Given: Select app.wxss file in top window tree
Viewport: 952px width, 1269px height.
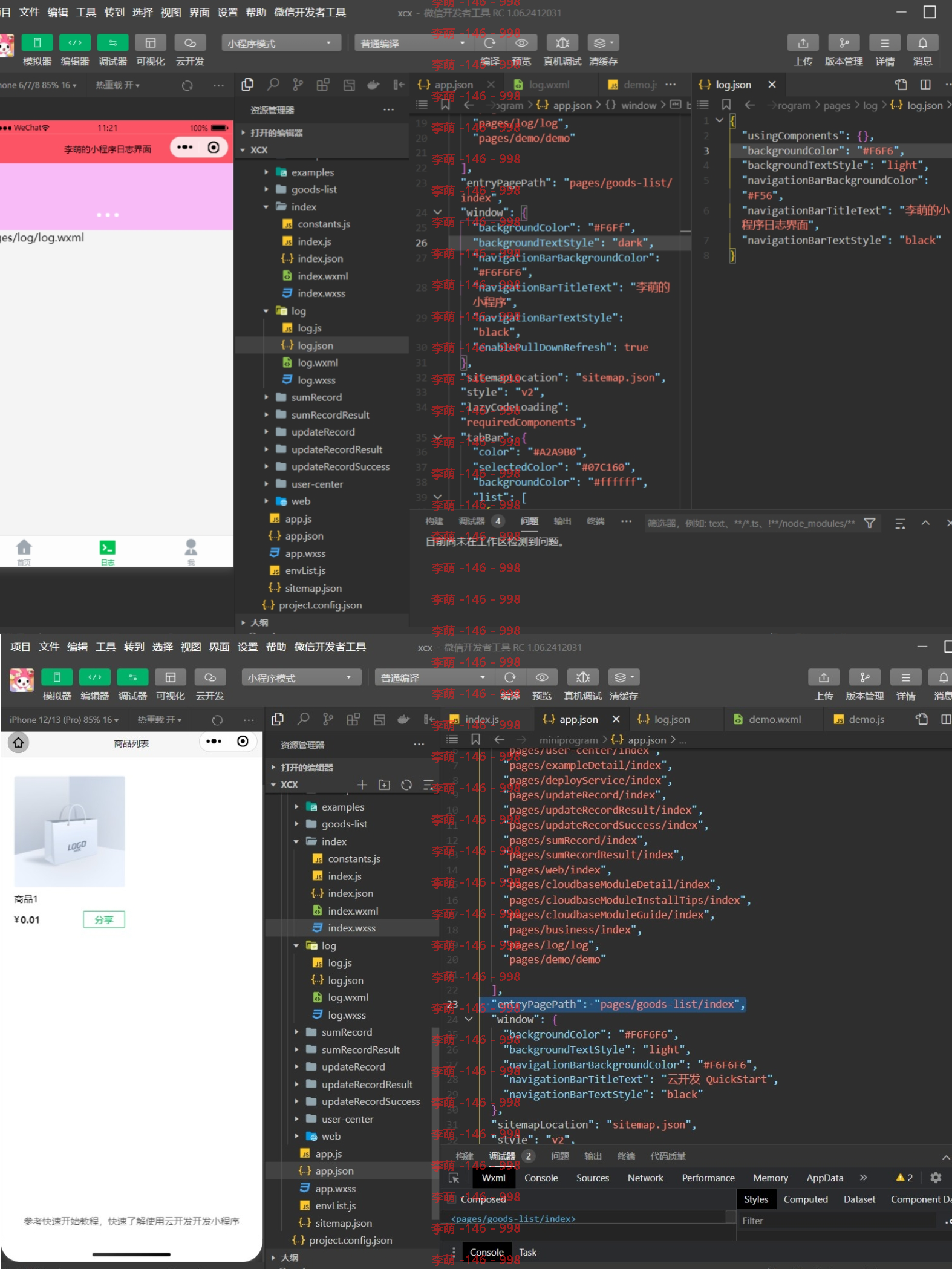Looking at the screenshot, I should (305, 553).
